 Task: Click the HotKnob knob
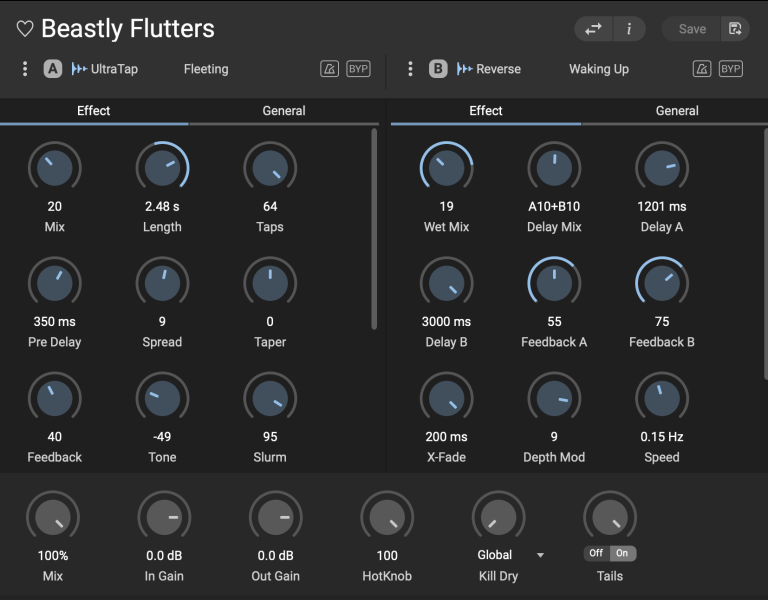click(x=387, y=517)
